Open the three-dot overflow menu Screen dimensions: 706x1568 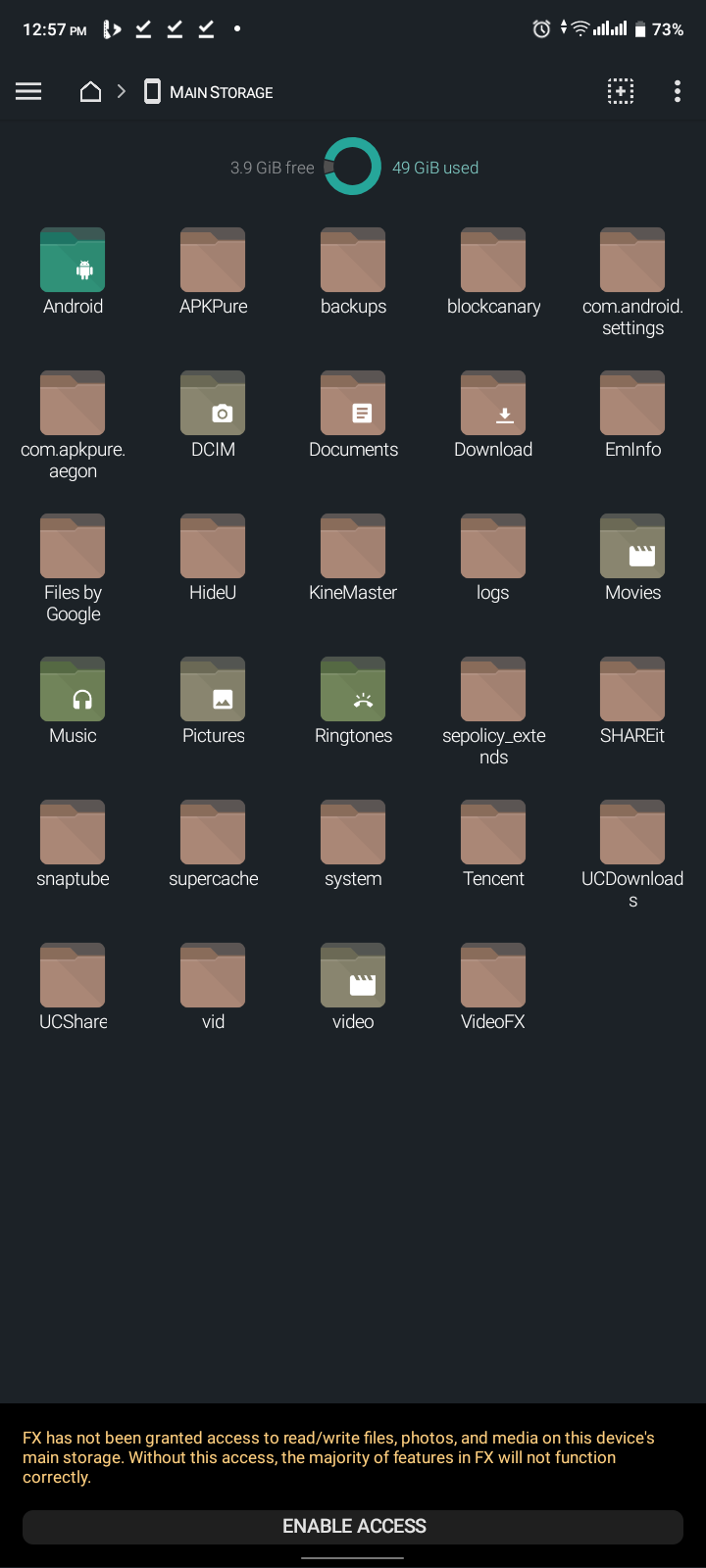click(677, 92)
